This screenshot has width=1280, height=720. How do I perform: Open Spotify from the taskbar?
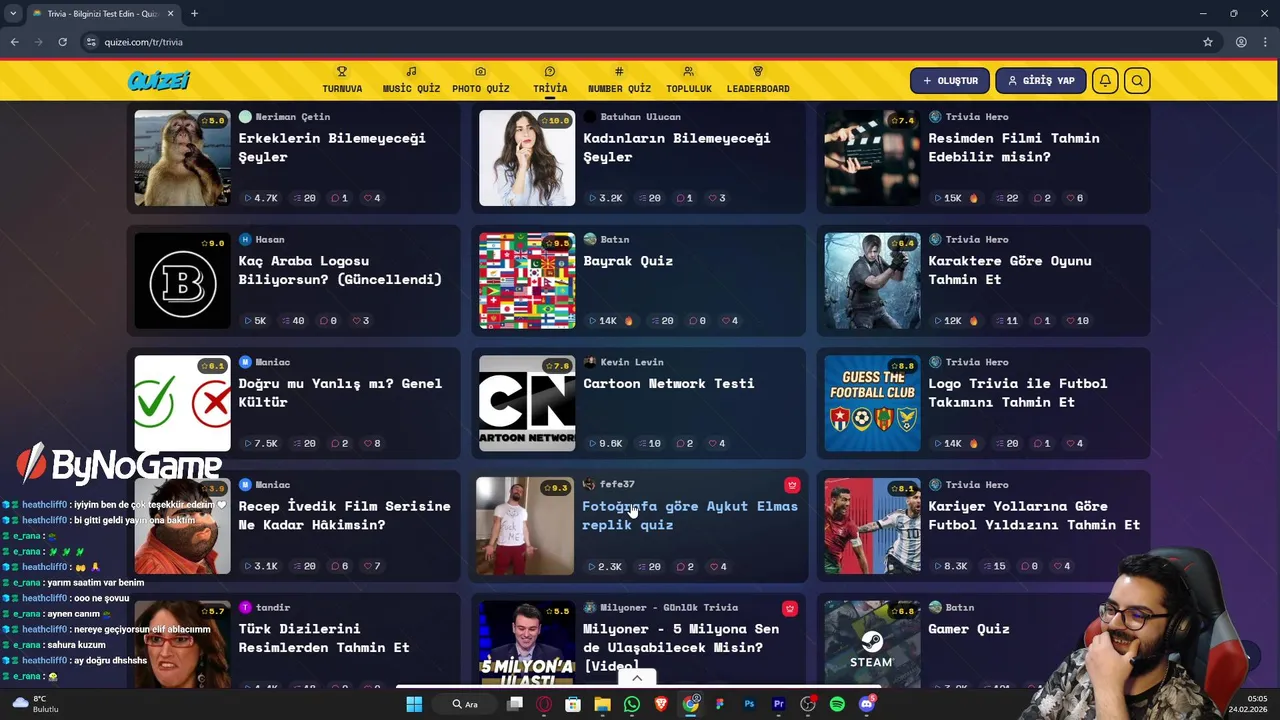(837, 704)
